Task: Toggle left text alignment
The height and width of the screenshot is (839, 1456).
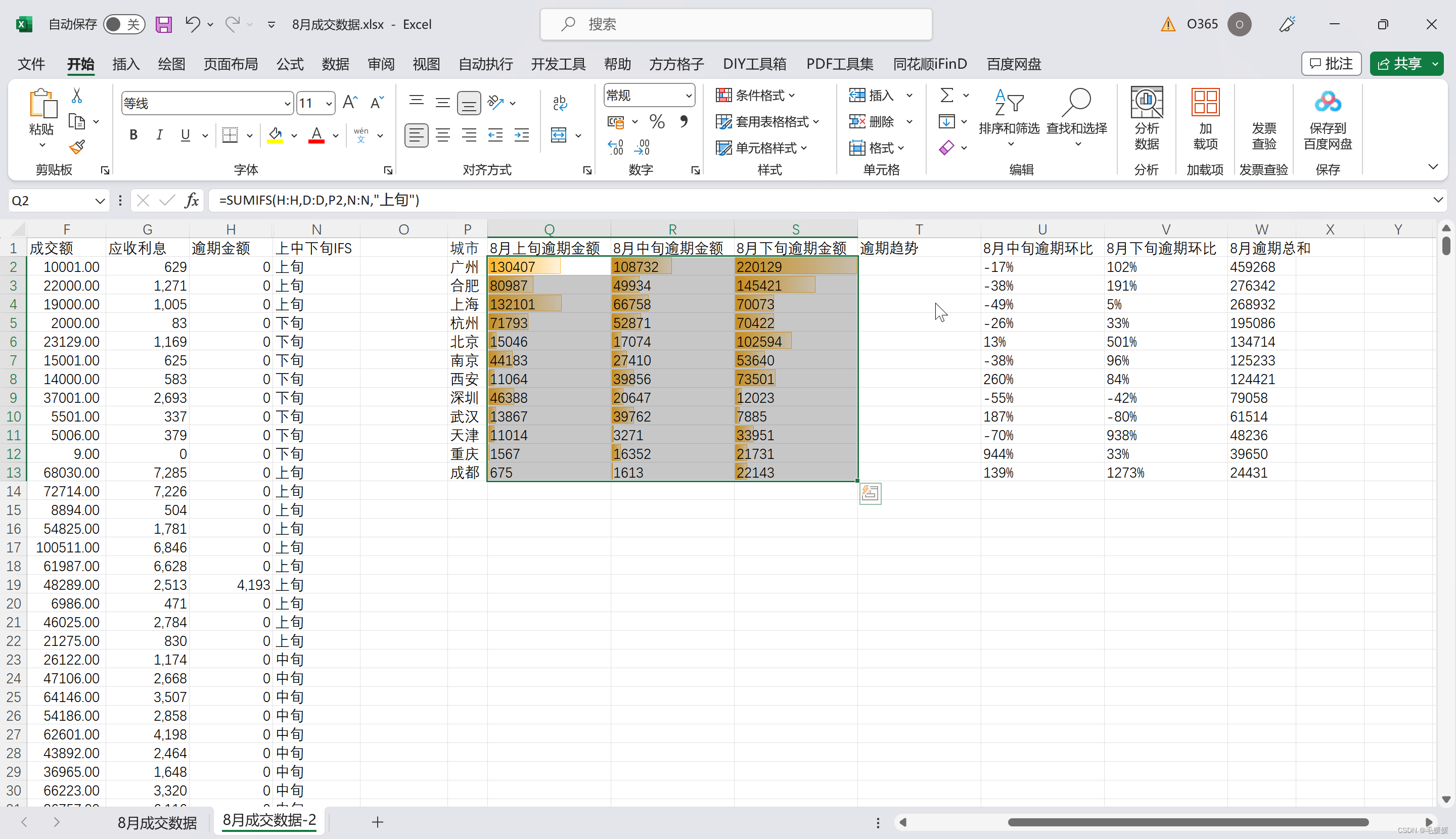Action: click(416, 135)
